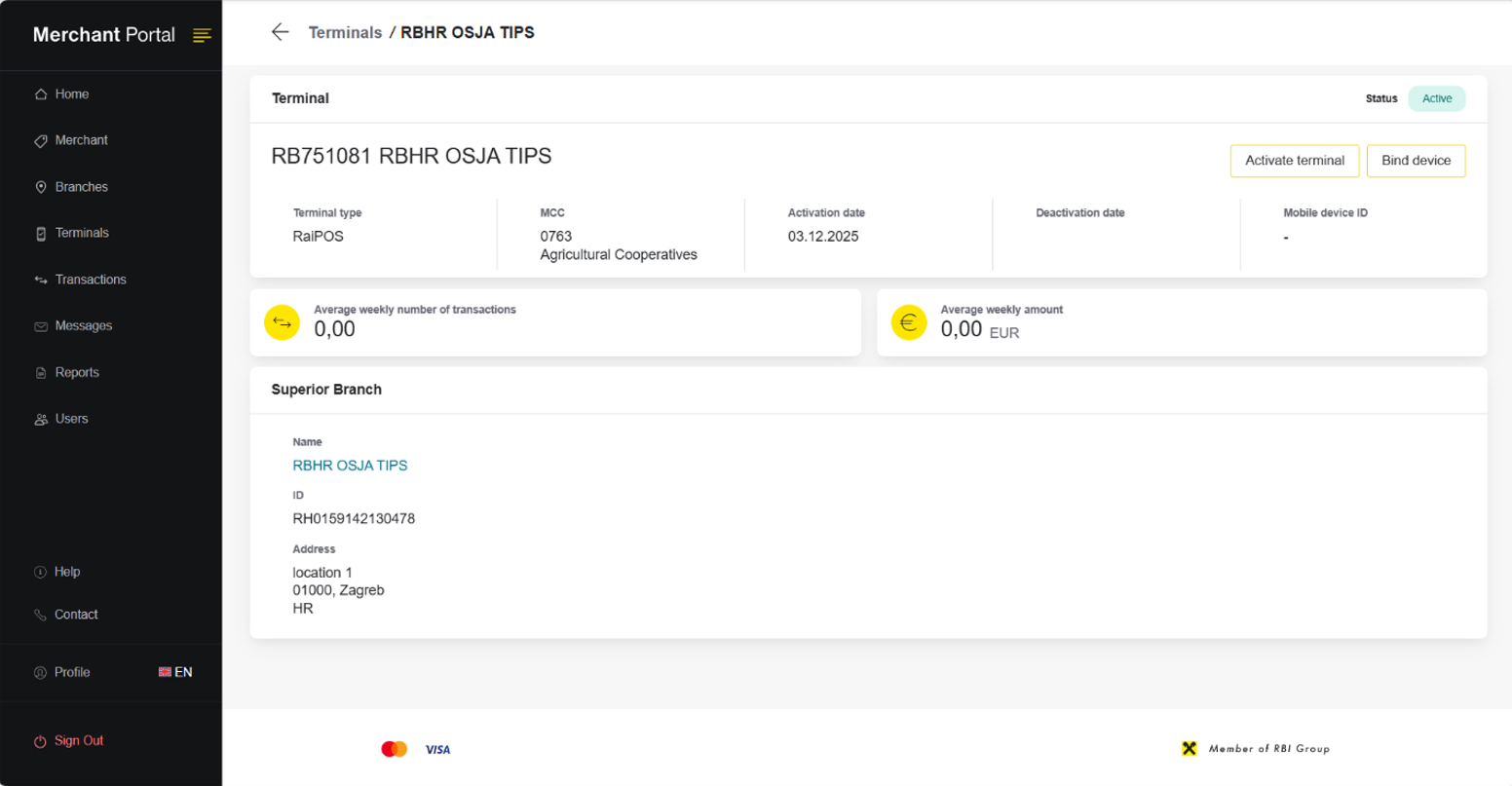
Task: Click the MCC code 0763
Action: 556,237
